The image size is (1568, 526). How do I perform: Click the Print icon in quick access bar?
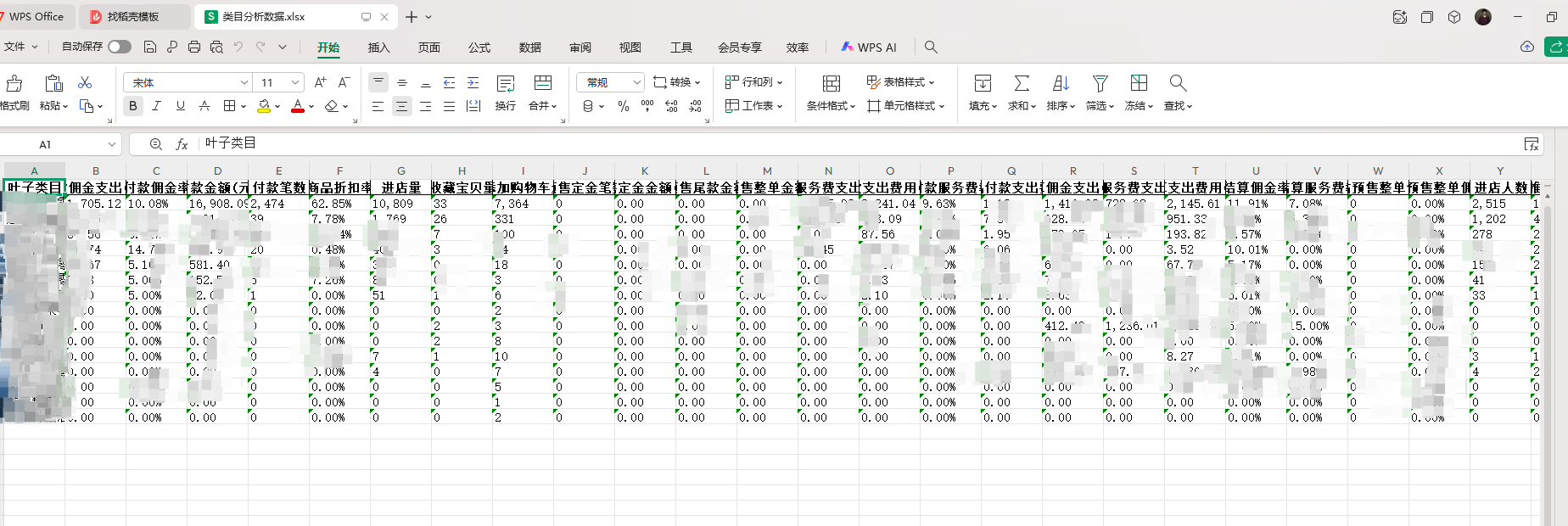[194, 48]
